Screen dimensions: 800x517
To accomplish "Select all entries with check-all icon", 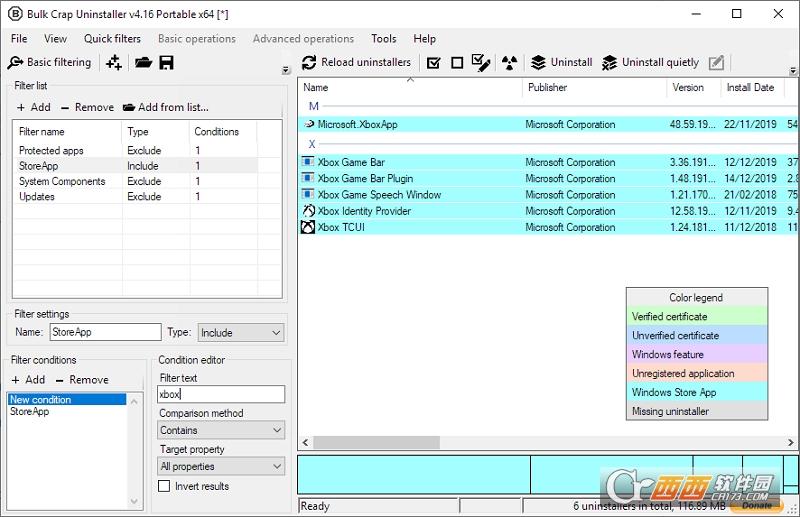I will click(x=433, y=63).
